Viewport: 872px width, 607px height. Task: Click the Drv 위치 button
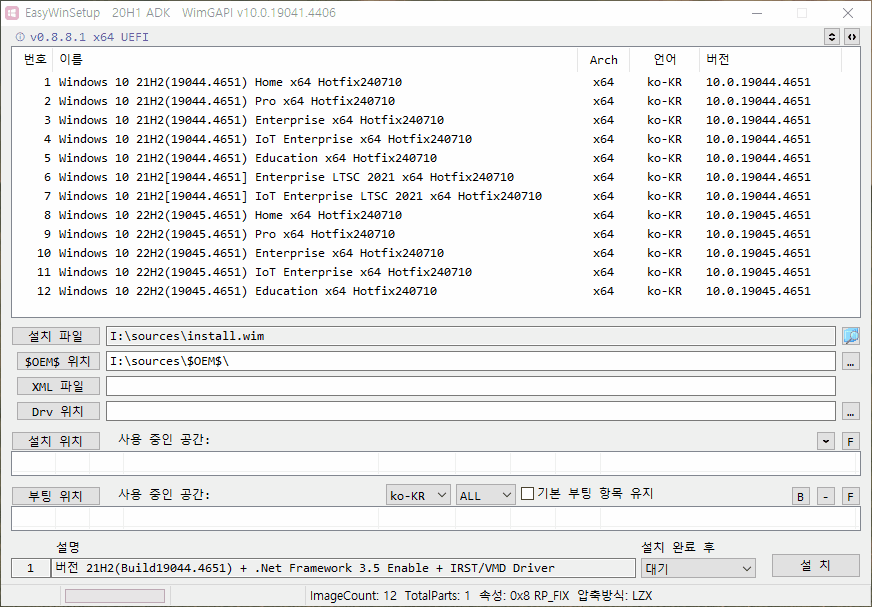tap(58, 412)
